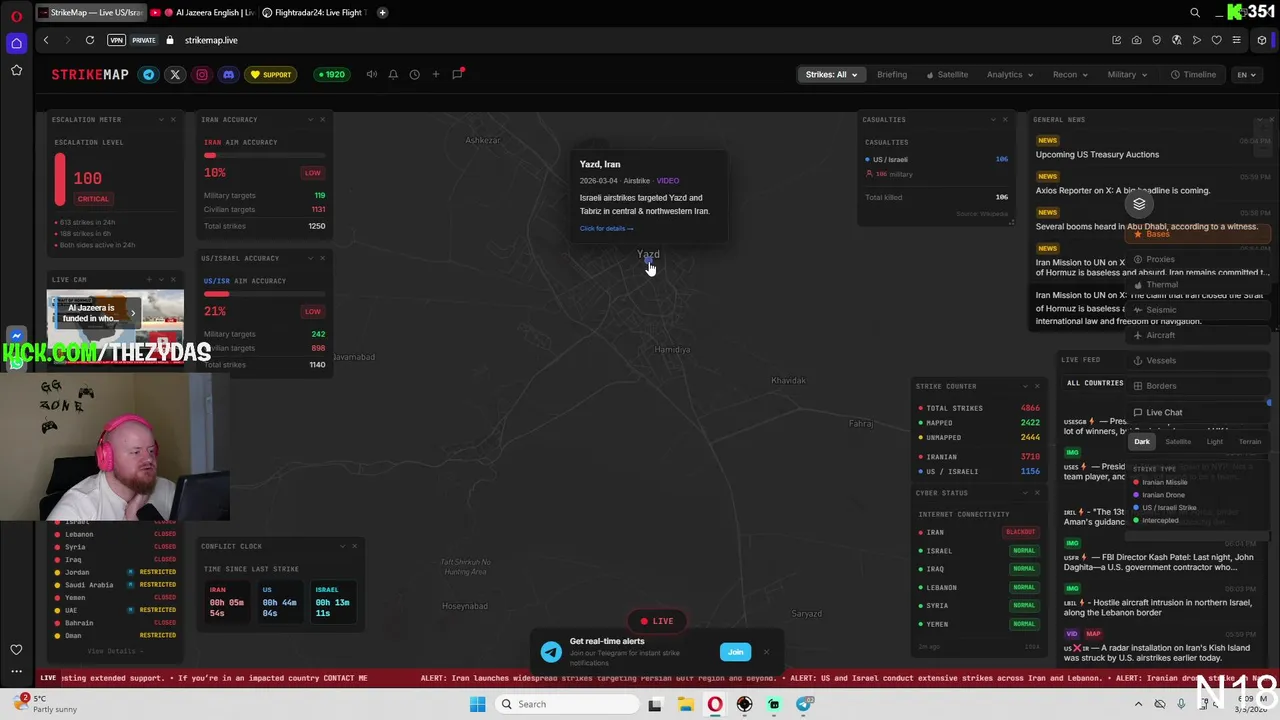Open StrikeMap Telegram channel icon
This screenshot has width=1280, height=720.
[x=149, y=74]
